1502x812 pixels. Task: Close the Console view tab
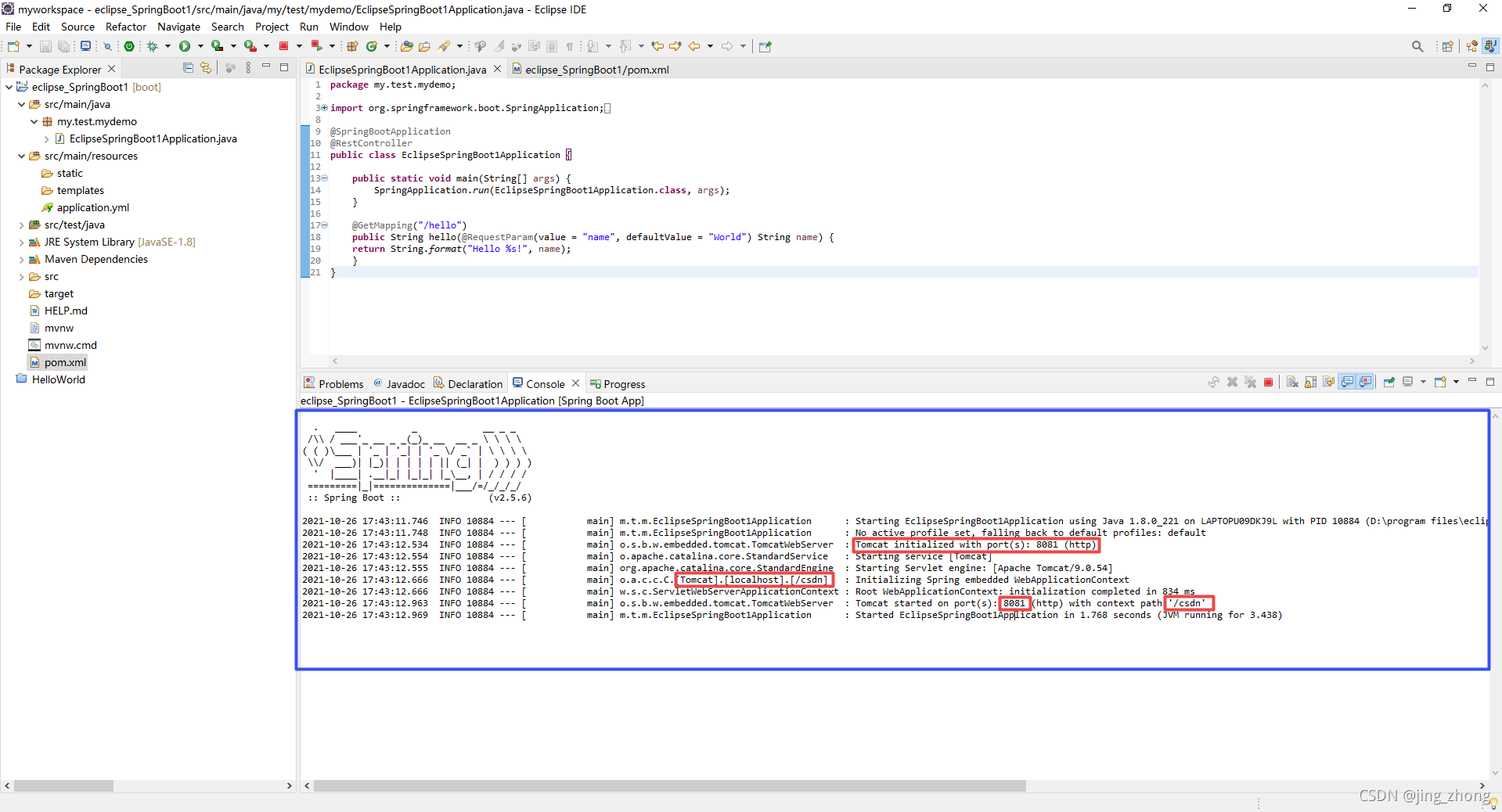click(575, 383)
